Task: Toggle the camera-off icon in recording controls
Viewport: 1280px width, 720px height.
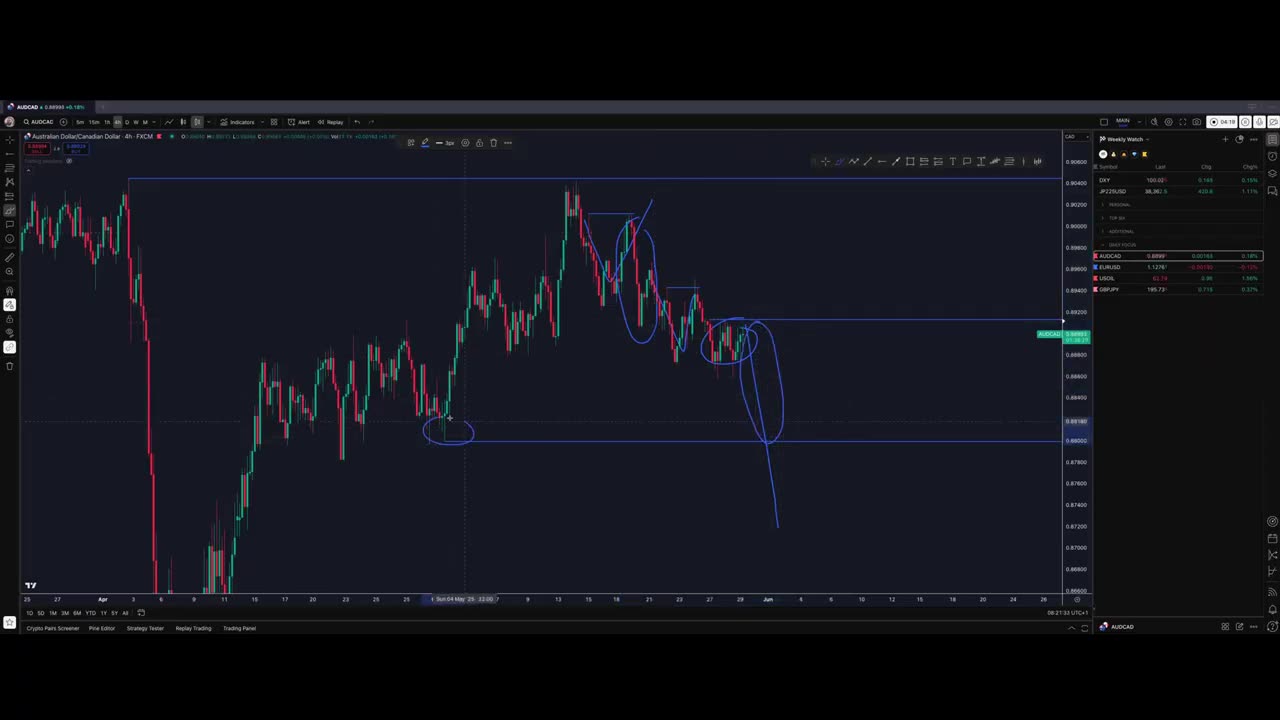Action: (x=1273, y=122)
